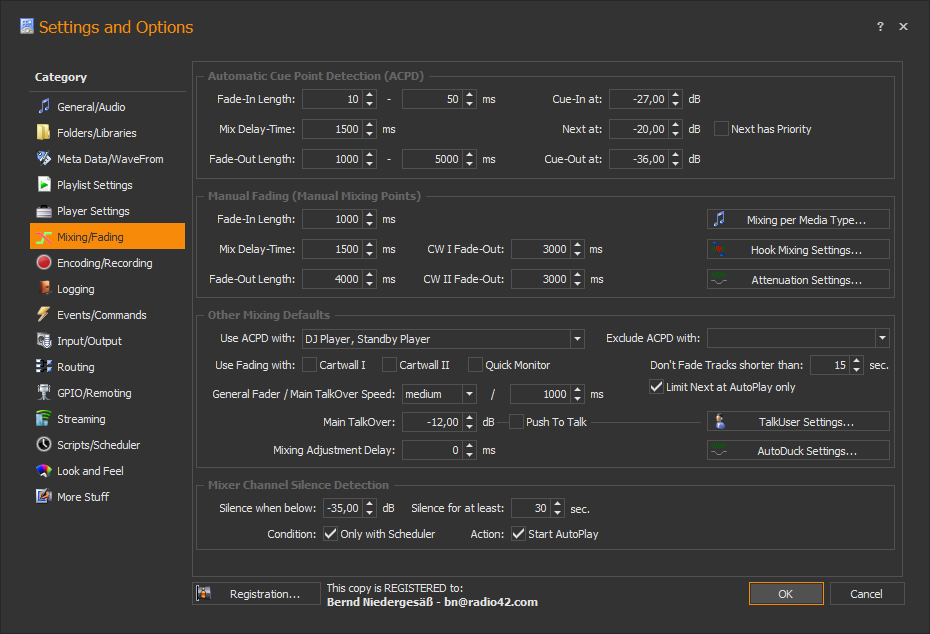This screenshot has width=930, height=634.
Task: Expand the Use ACPD with dropdown
Action: tap(577, 339)
